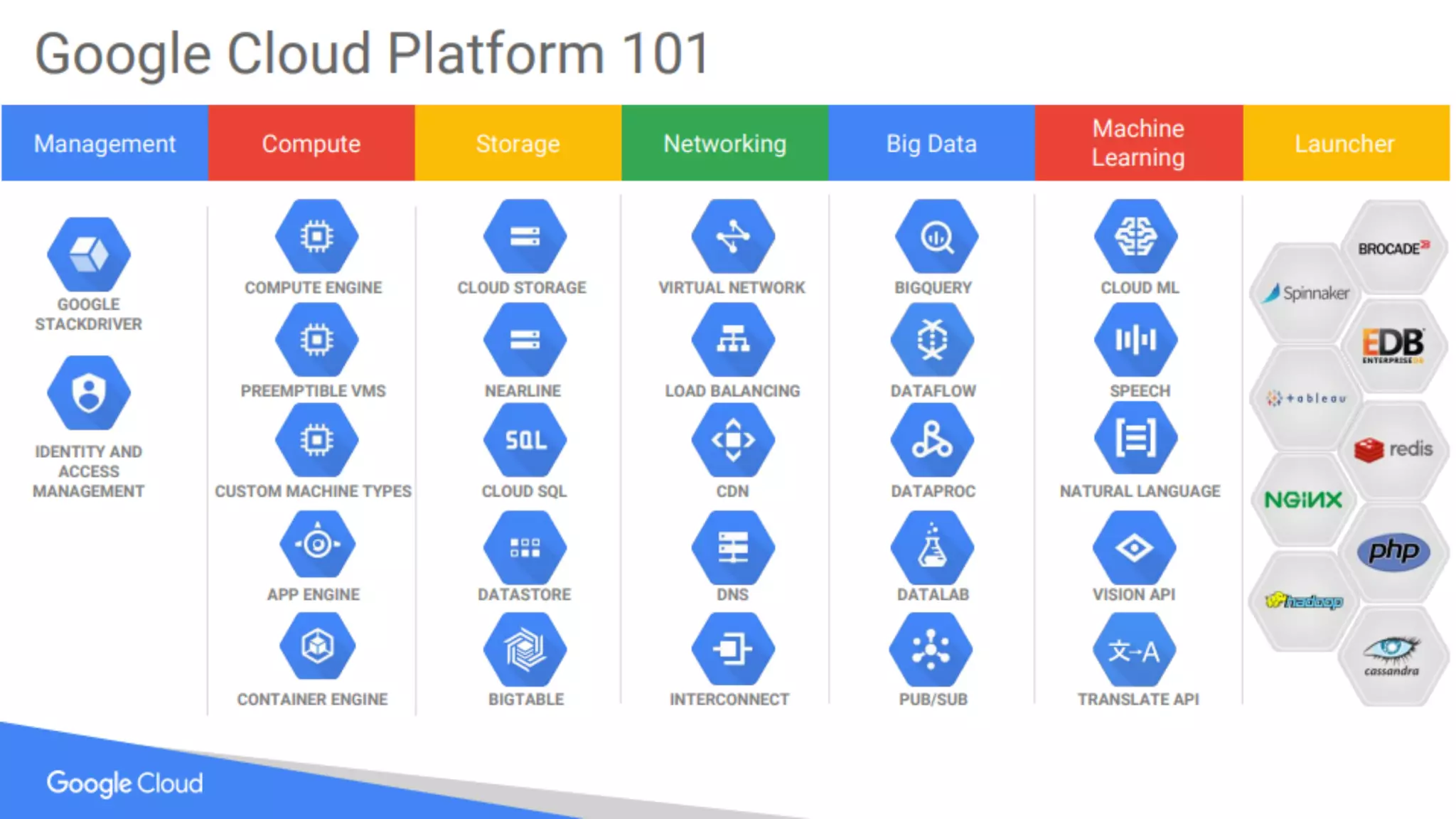Click the Container Engine icon
The image size is (1456, 819).
[317, 646]
